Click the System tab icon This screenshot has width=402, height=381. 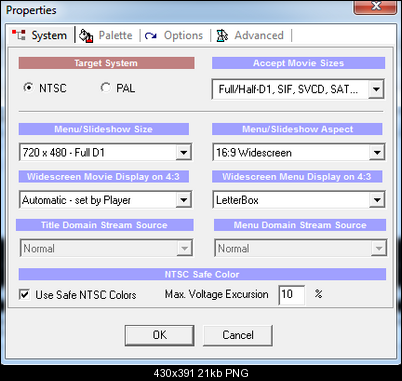coord(19,35)
